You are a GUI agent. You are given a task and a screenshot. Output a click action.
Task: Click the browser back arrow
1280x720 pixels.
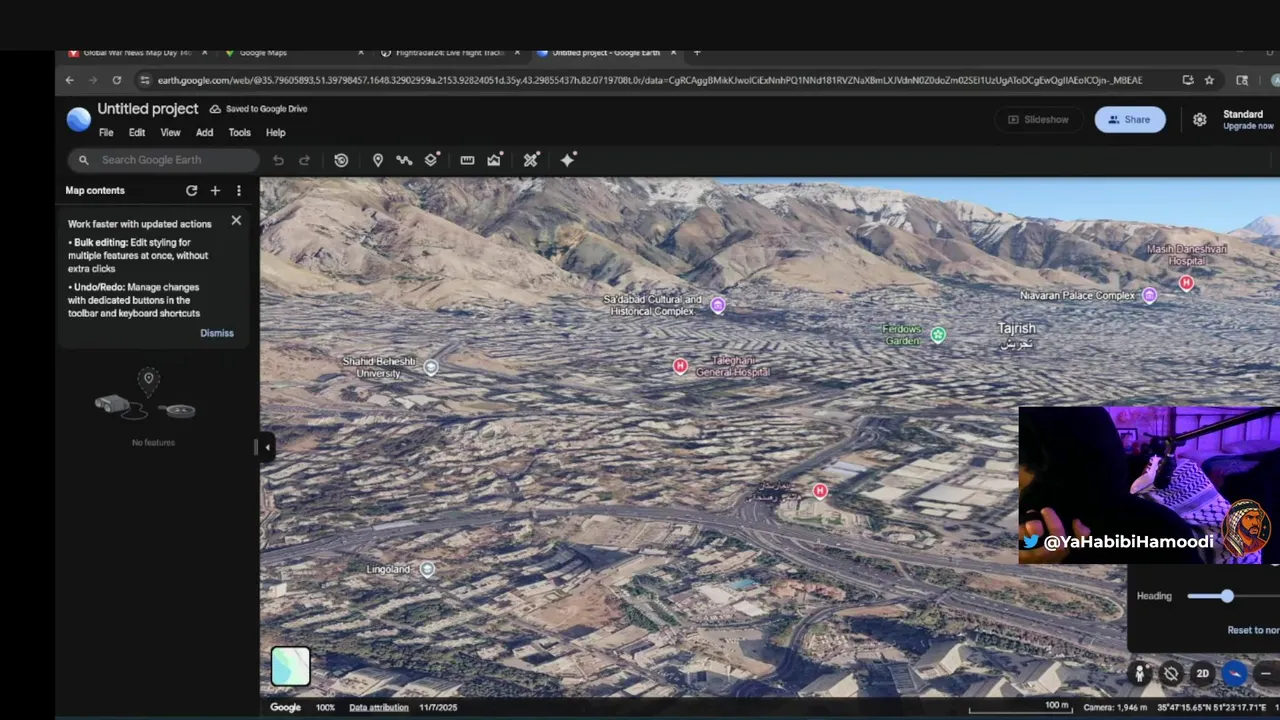[x=69, y=80]
